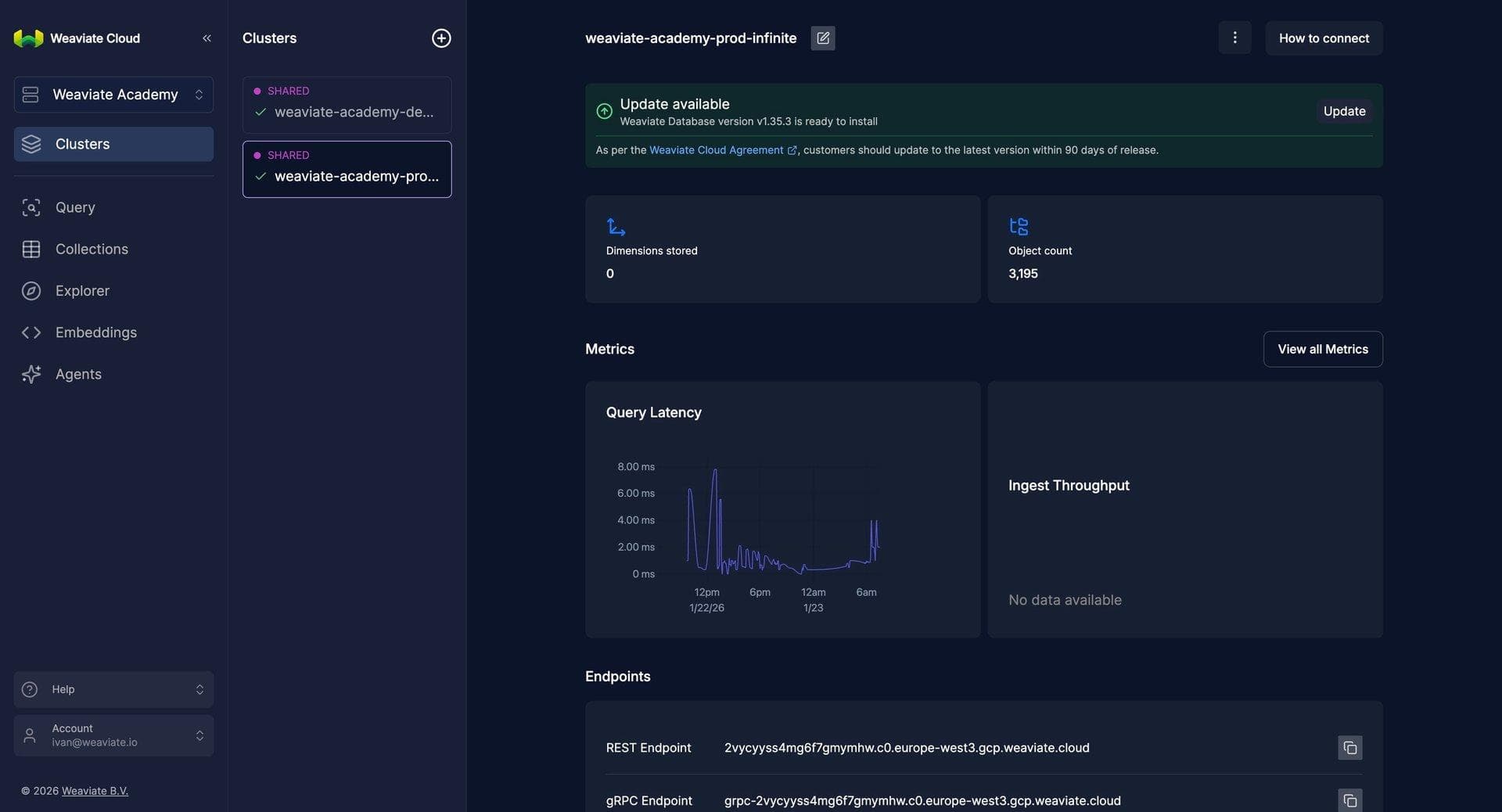Click the REST endpoint address text

pos(907,748)
